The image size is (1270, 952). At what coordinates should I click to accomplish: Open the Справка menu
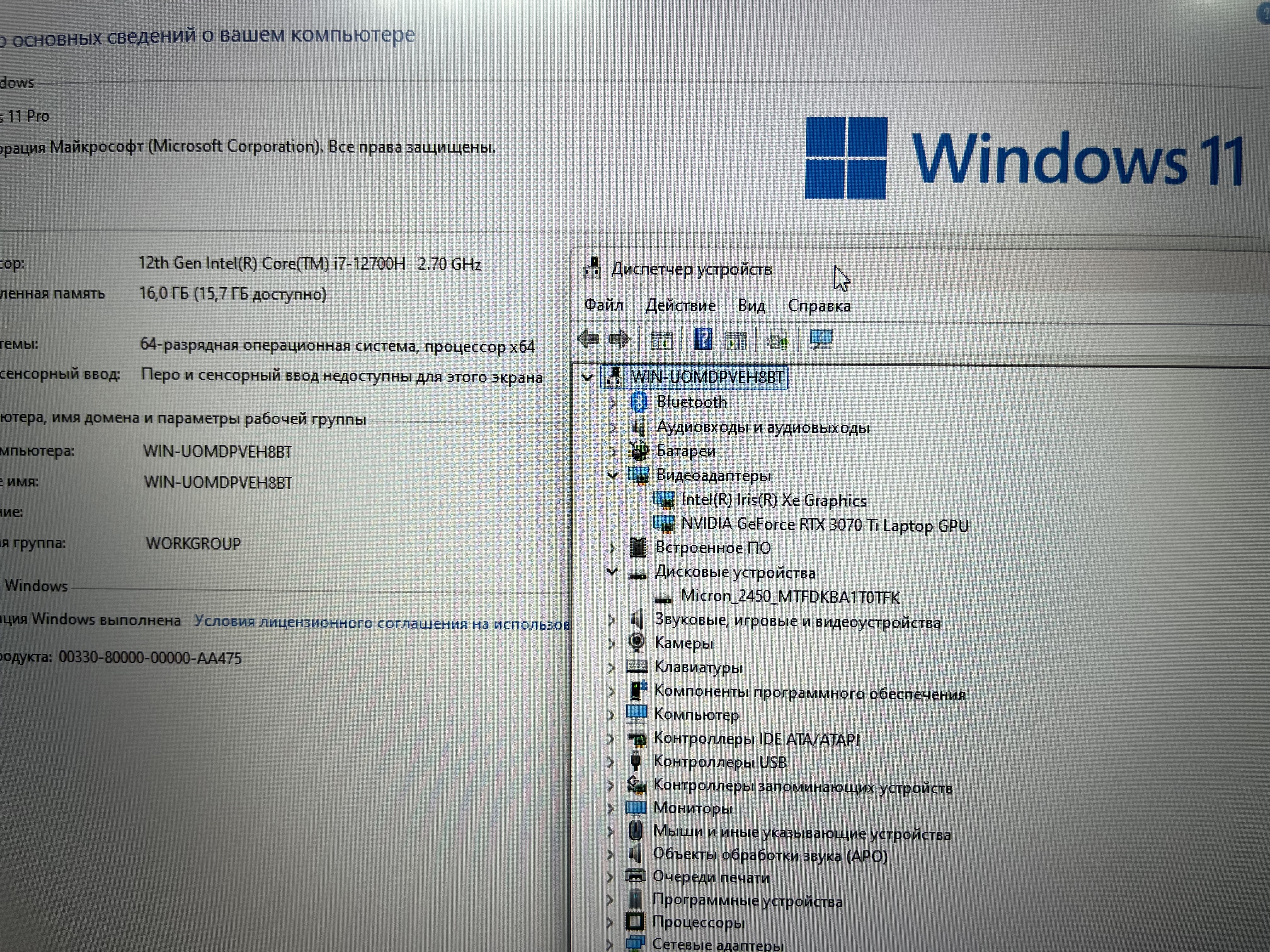(x=818, y=306)
